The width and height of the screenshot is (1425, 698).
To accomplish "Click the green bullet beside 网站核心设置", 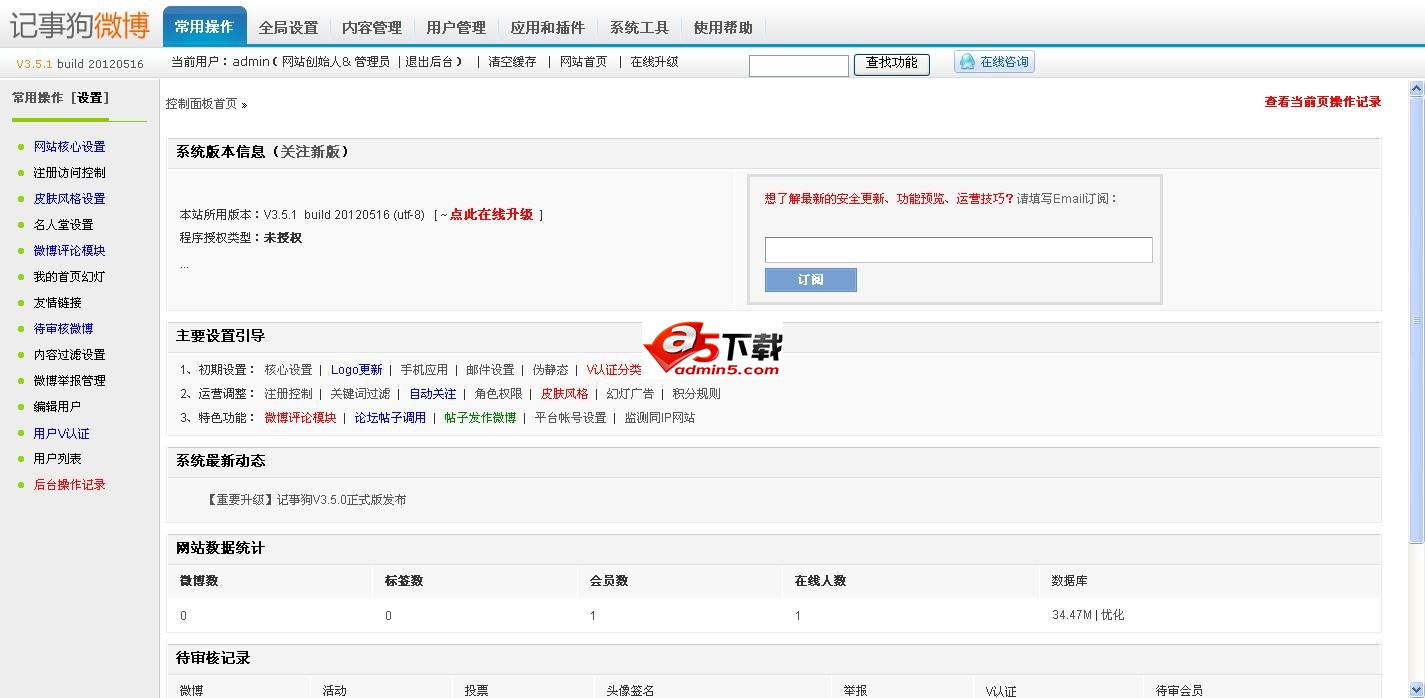I will [23, 146].
